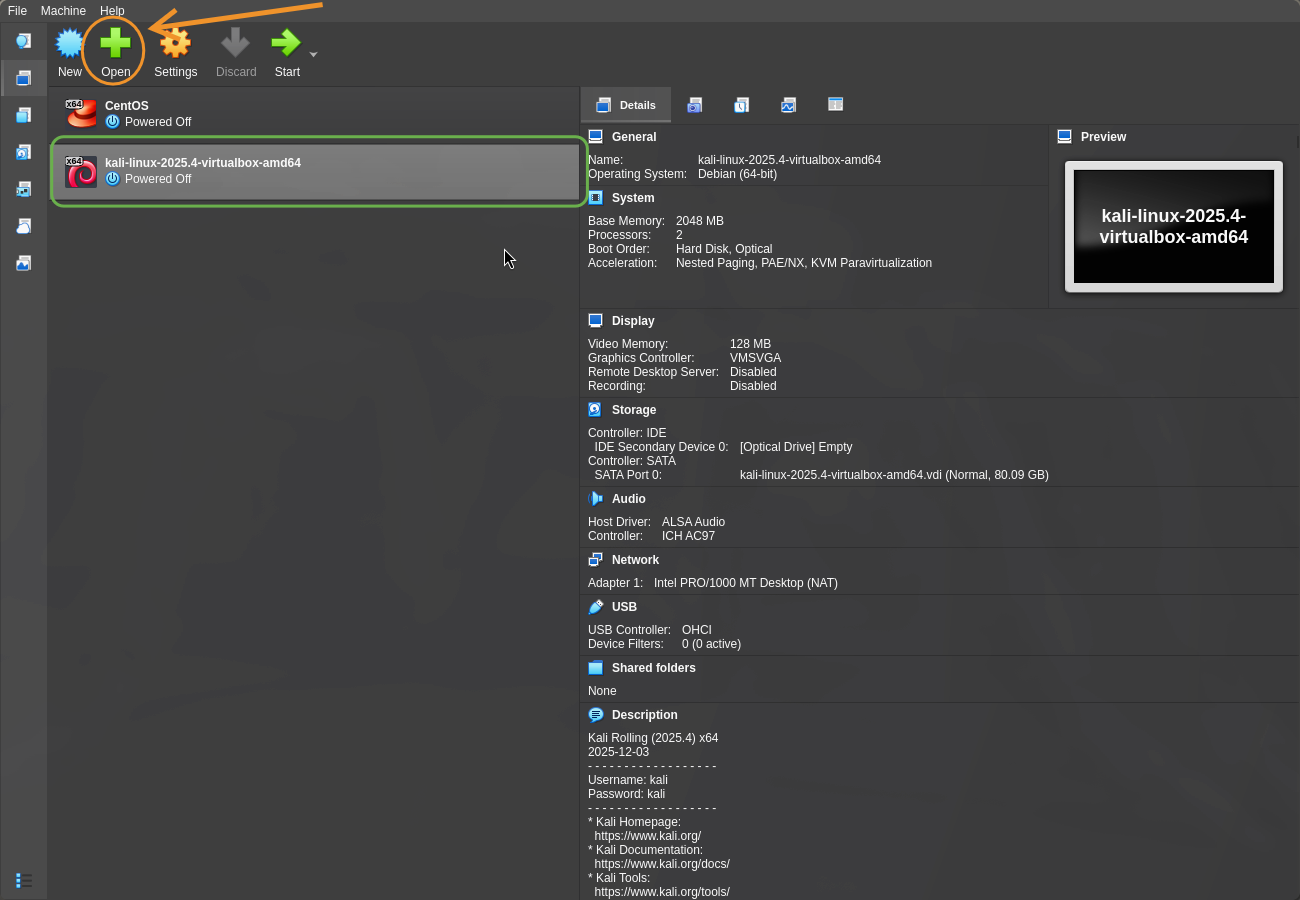Open the Cloud icon in the sidebar
Screen dimensions: 1300x900
(x=23, y=226)
